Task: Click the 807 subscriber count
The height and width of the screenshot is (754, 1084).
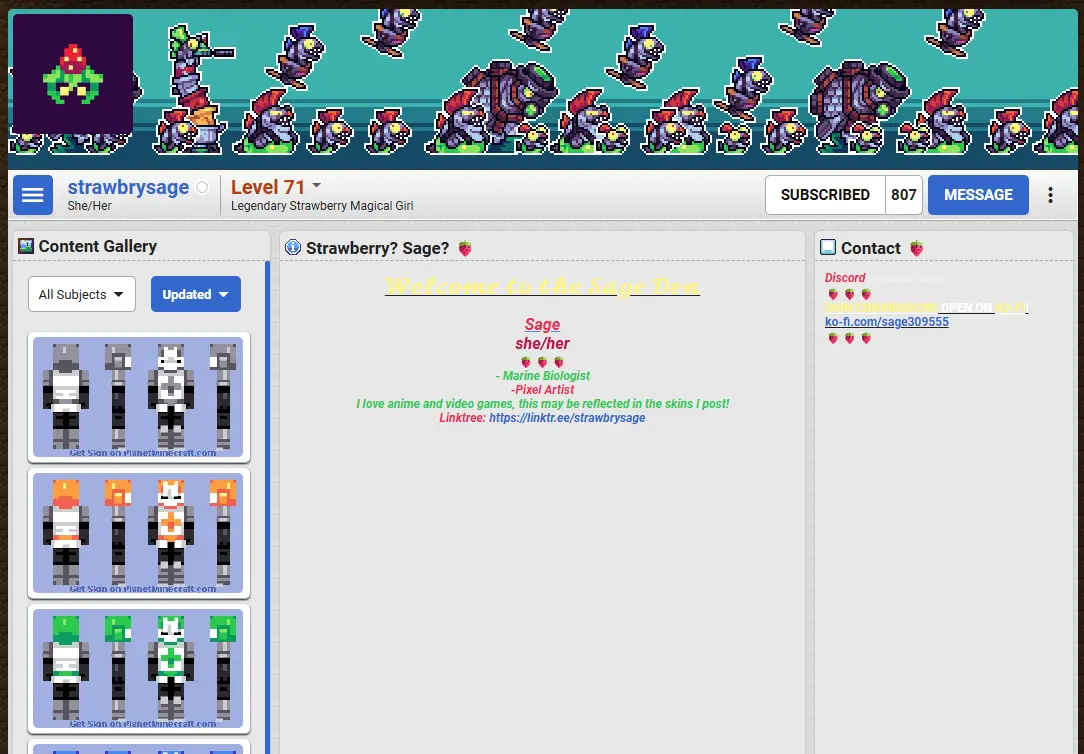Action: click(904, 195)
